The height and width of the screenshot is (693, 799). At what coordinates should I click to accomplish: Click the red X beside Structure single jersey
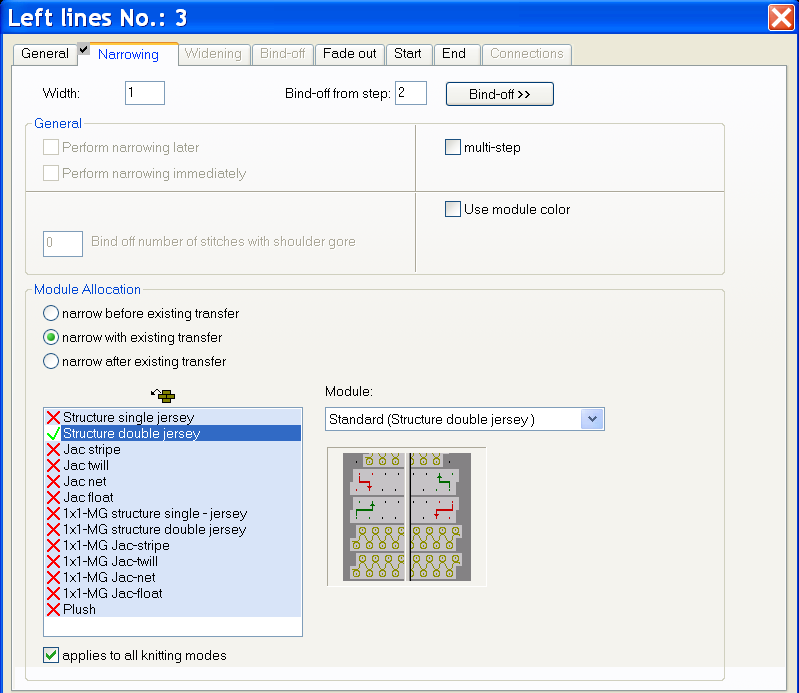pos(53,418)
